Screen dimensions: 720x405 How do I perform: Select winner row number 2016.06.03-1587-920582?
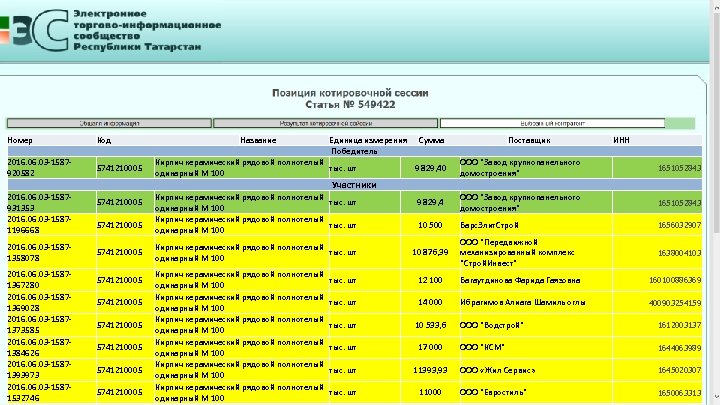click(x=39, y=168)
